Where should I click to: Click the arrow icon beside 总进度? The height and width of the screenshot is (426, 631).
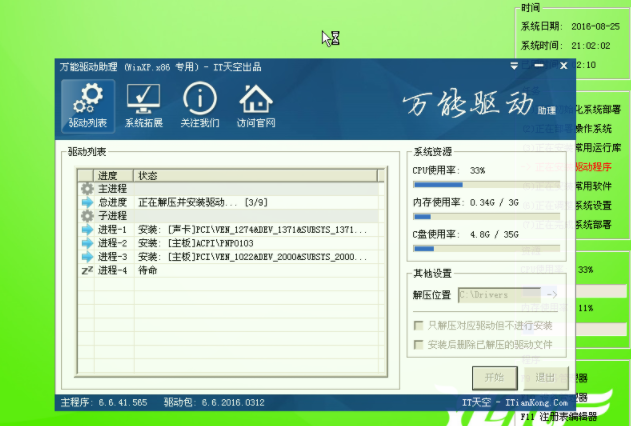coord(87,202)
